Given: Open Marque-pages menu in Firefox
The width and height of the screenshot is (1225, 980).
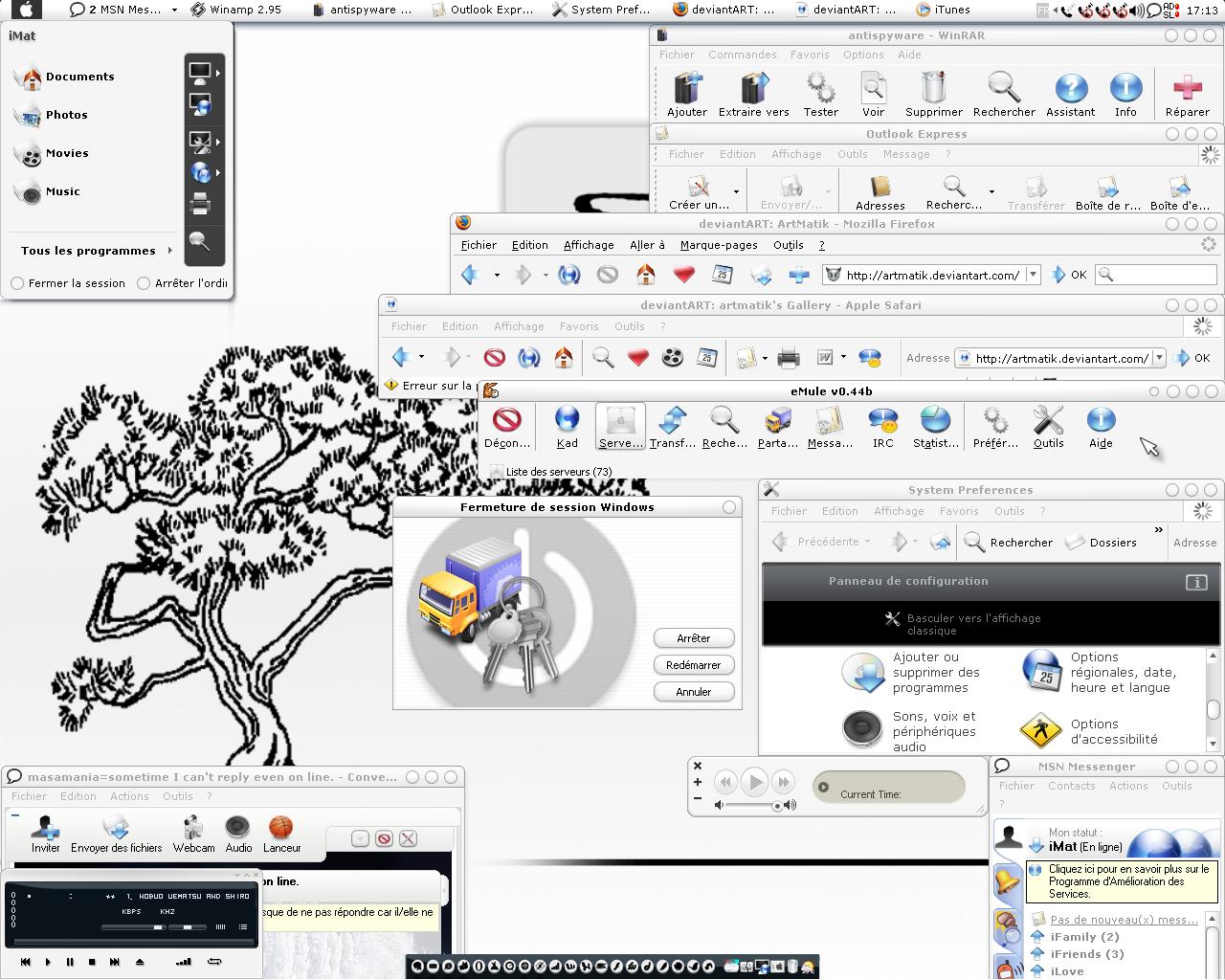Looking at the screenshot, I should pyautogui.click(x=719, y=245).
